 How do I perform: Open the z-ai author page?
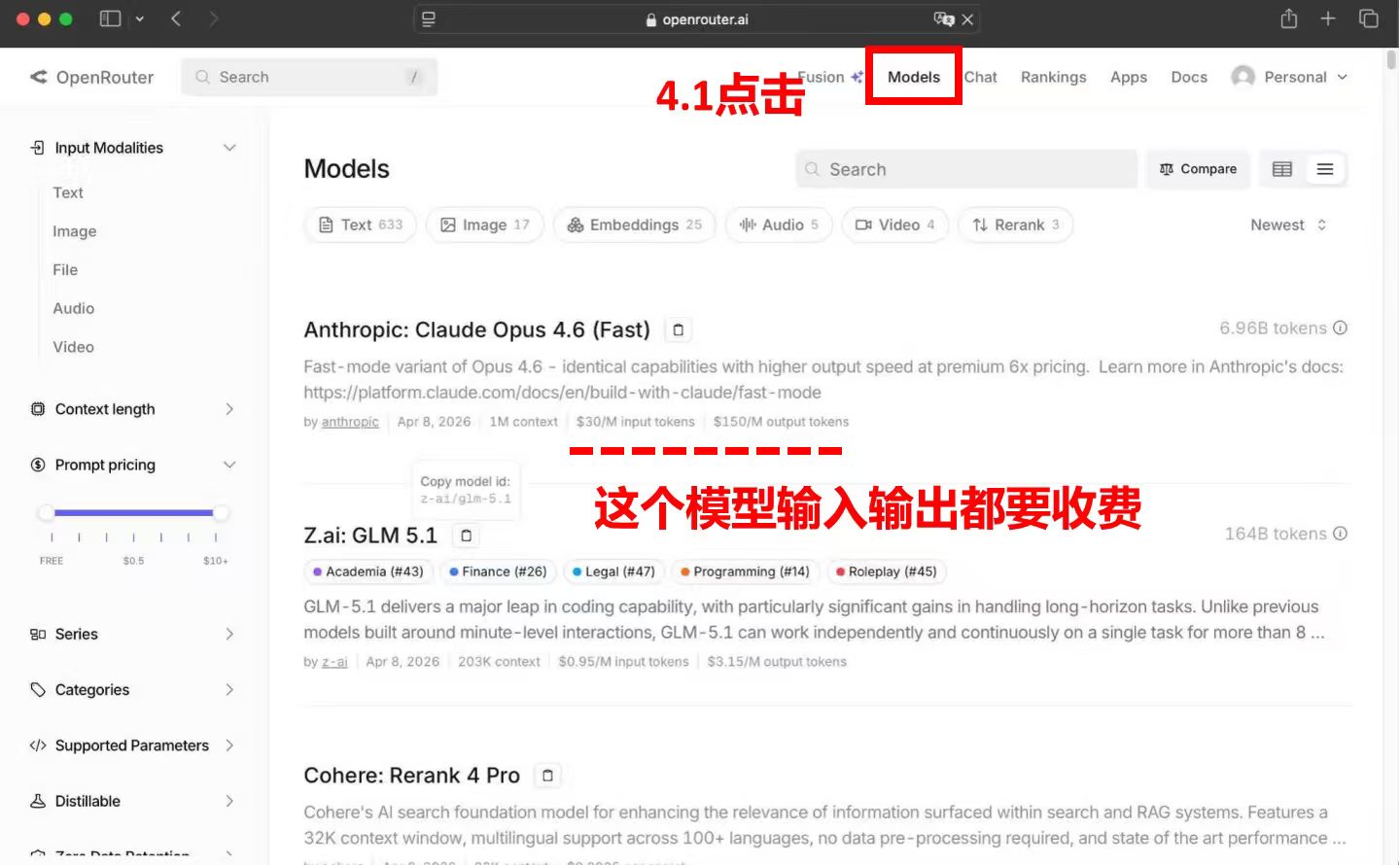tap(333, 661)
